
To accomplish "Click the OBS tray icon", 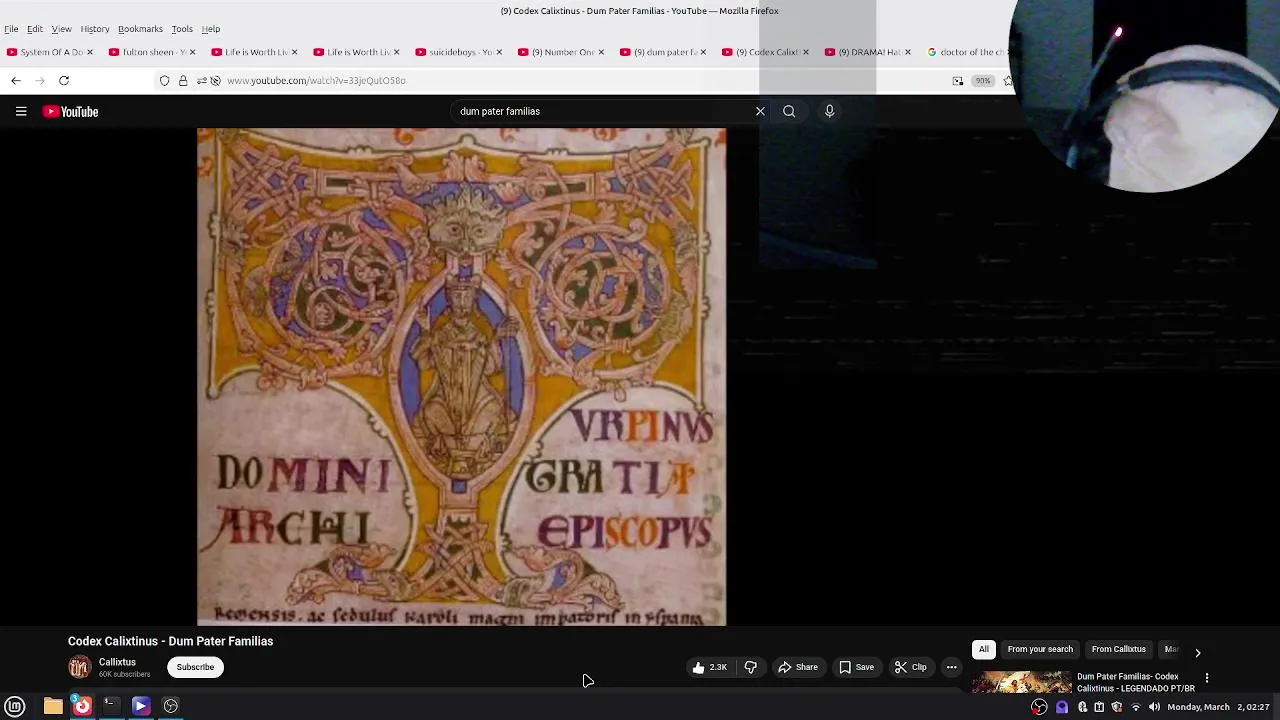I will click(1040, 707).
